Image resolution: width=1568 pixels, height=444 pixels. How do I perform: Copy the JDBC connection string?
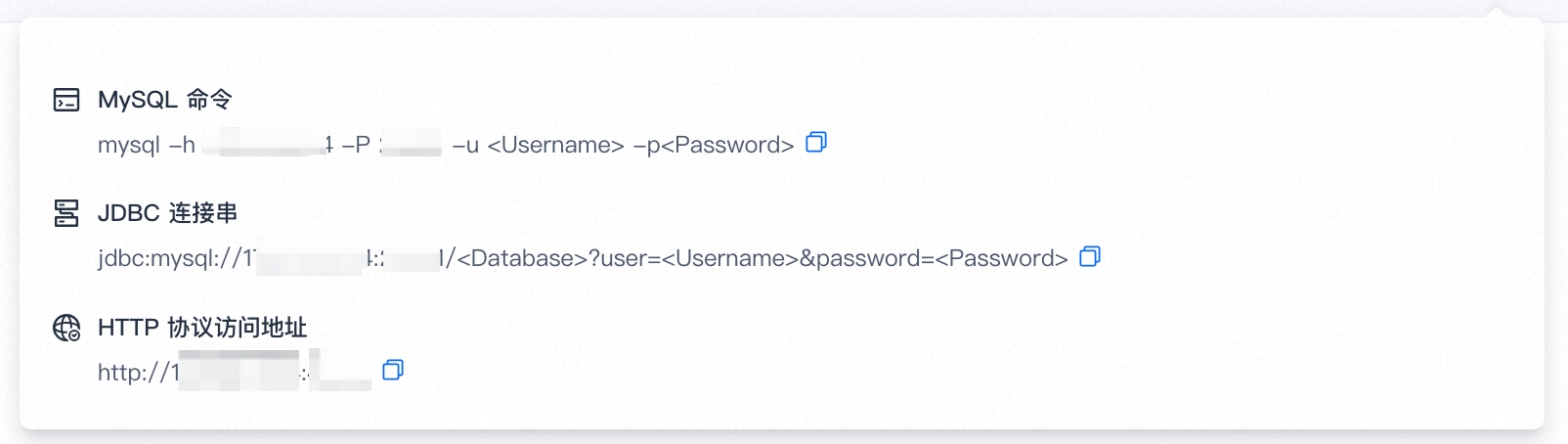(1090, 256)
